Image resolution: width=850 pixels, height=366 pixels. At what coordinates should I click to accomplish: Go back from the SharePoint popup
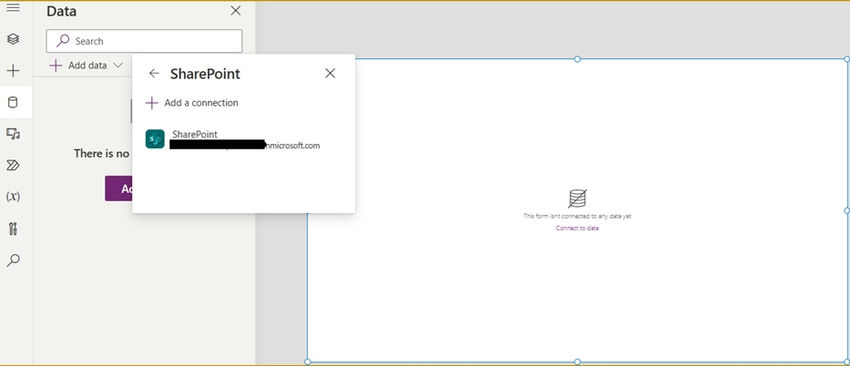tap(154, 73)
